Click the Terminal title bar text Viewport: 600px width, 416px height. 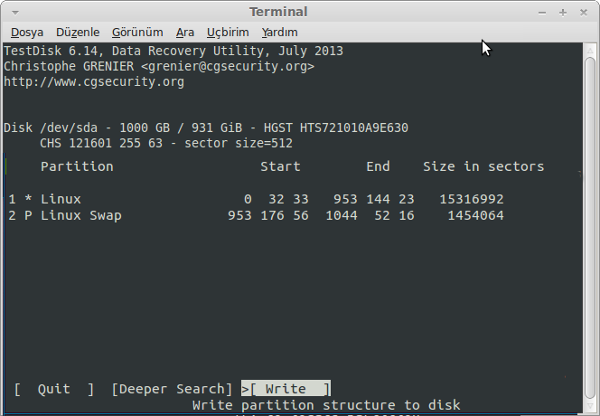click(x=278, y=12)
